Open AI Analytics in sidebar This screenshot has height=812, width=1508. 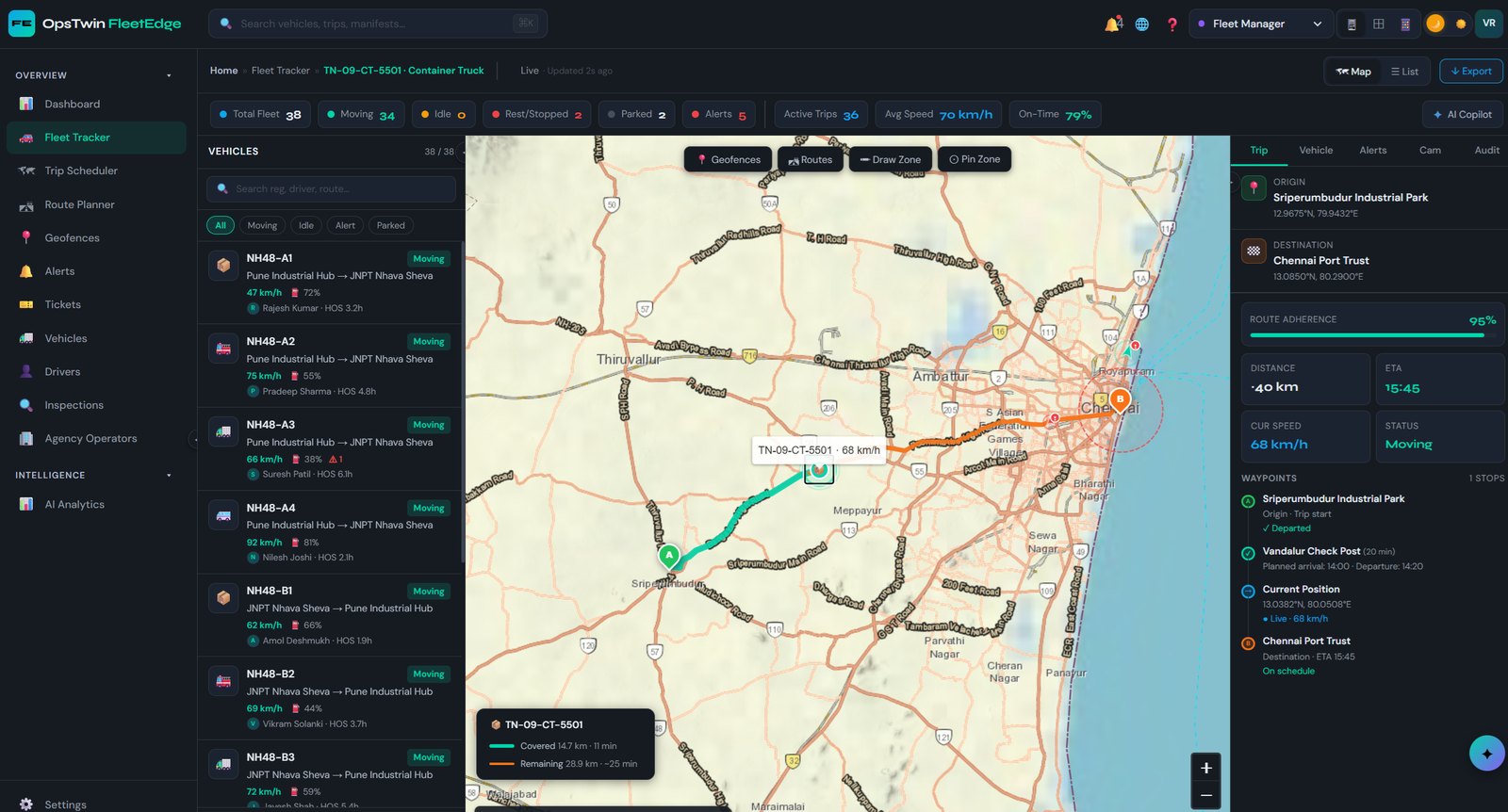96,504
